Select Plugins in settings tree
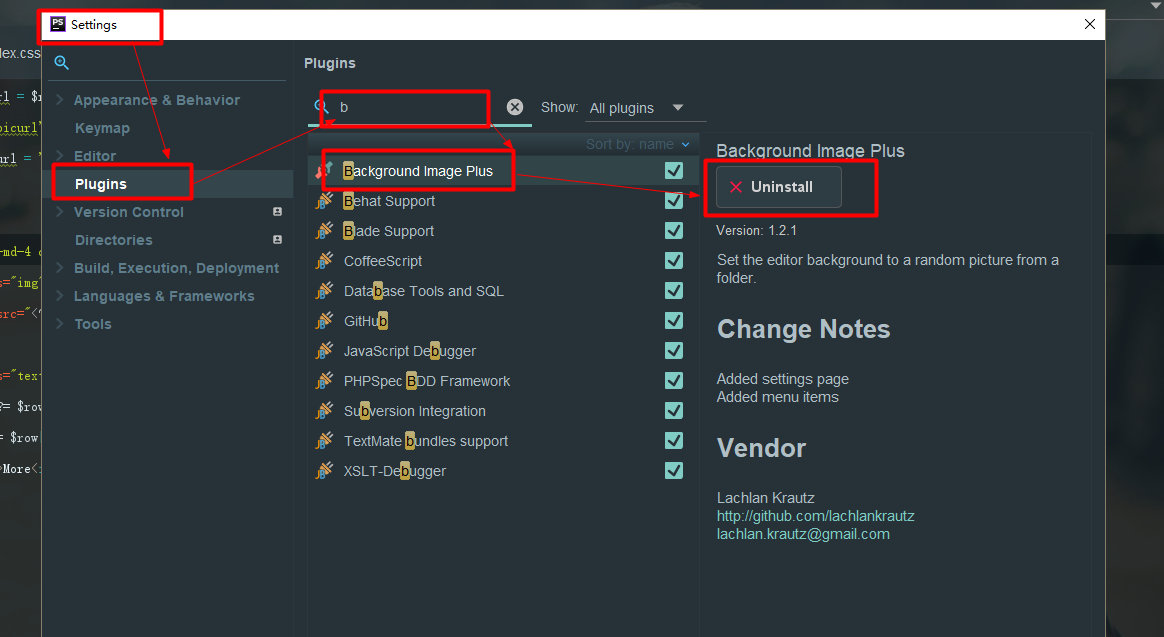 (x=100, y=184)
